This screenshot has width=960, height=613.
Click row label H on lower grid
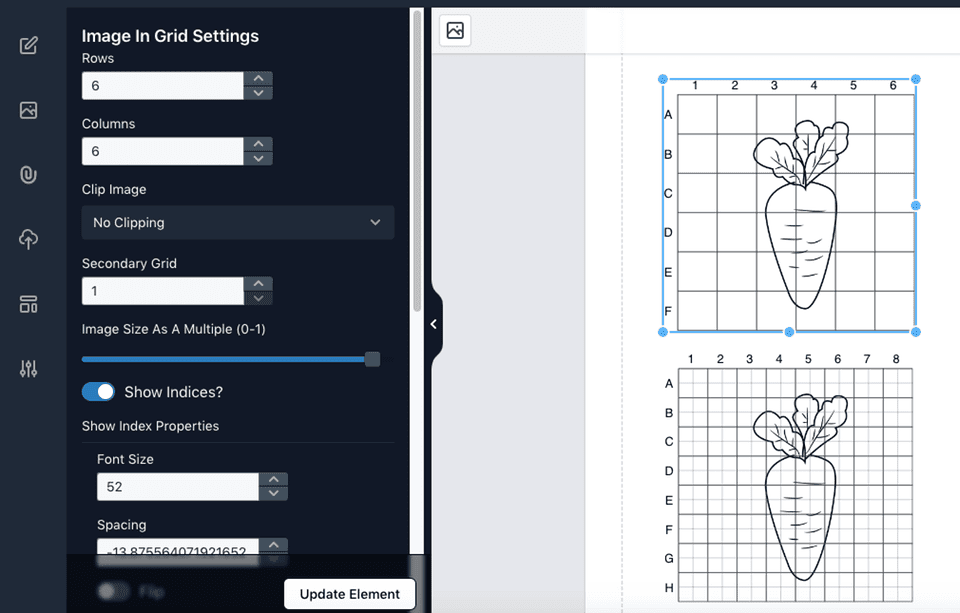pyautogui.click(x=669, y=588)
